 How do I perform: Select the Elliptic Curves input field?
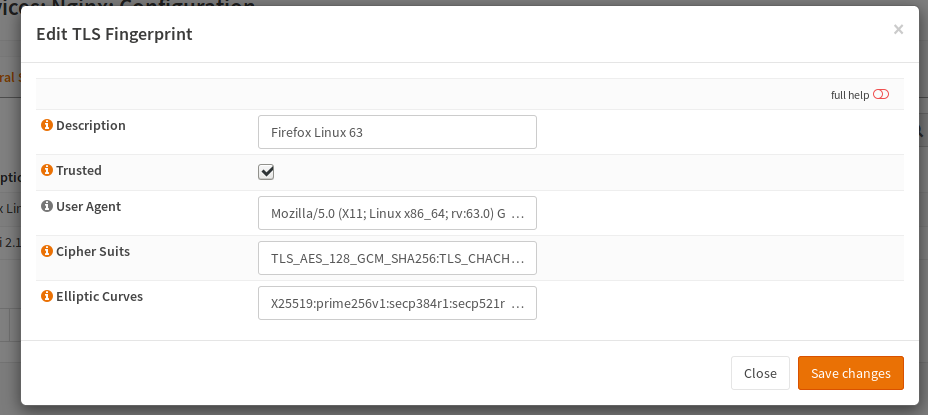coord(397,303)
